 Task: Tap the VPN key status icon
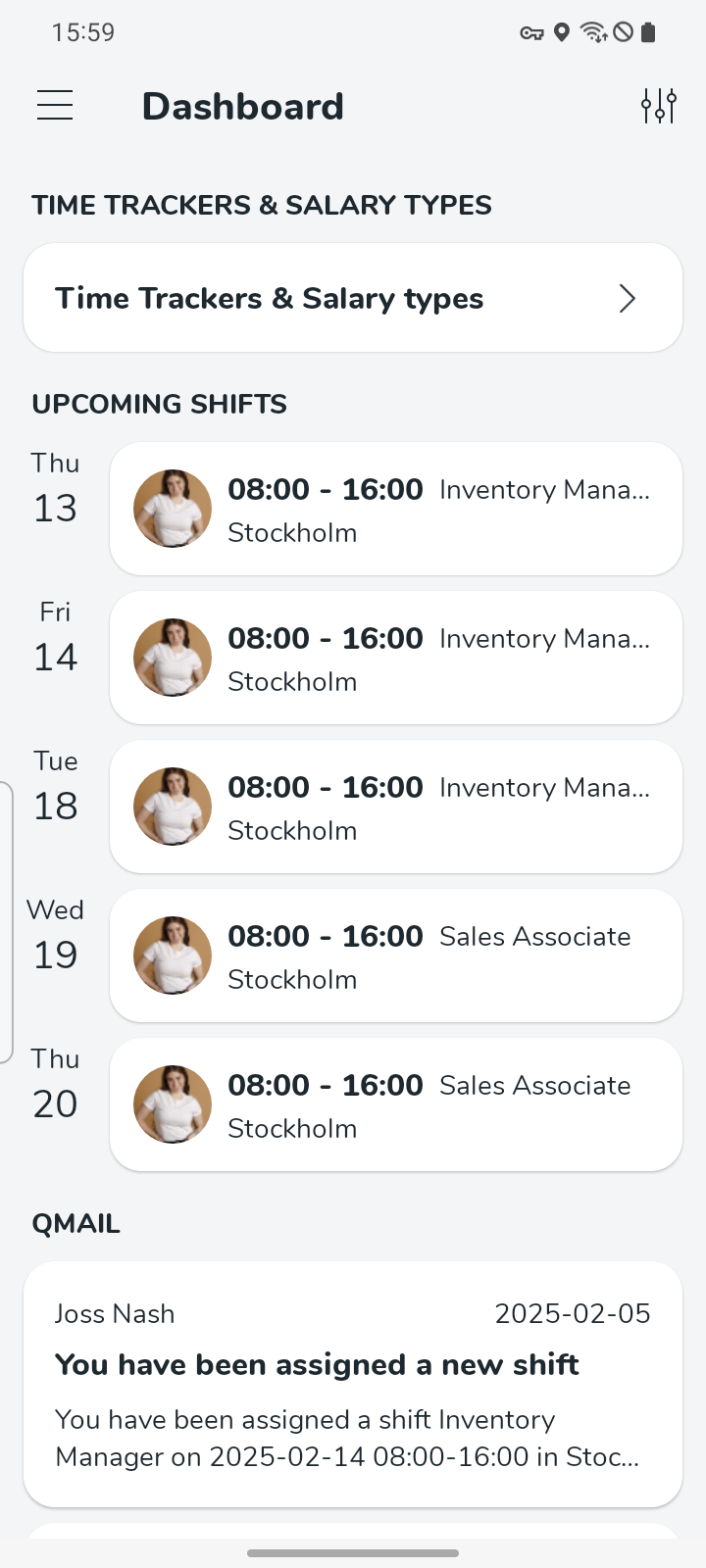531,33
